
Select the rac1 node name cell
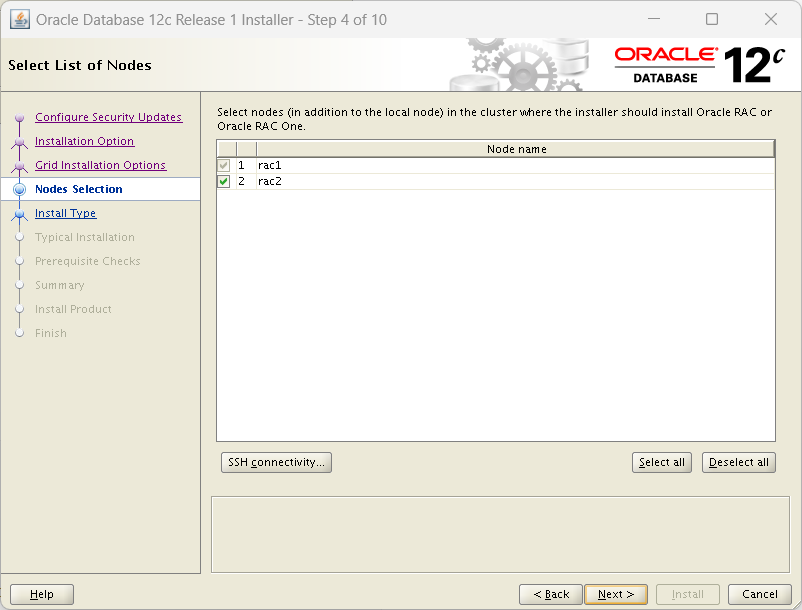(x=516, y=165)
